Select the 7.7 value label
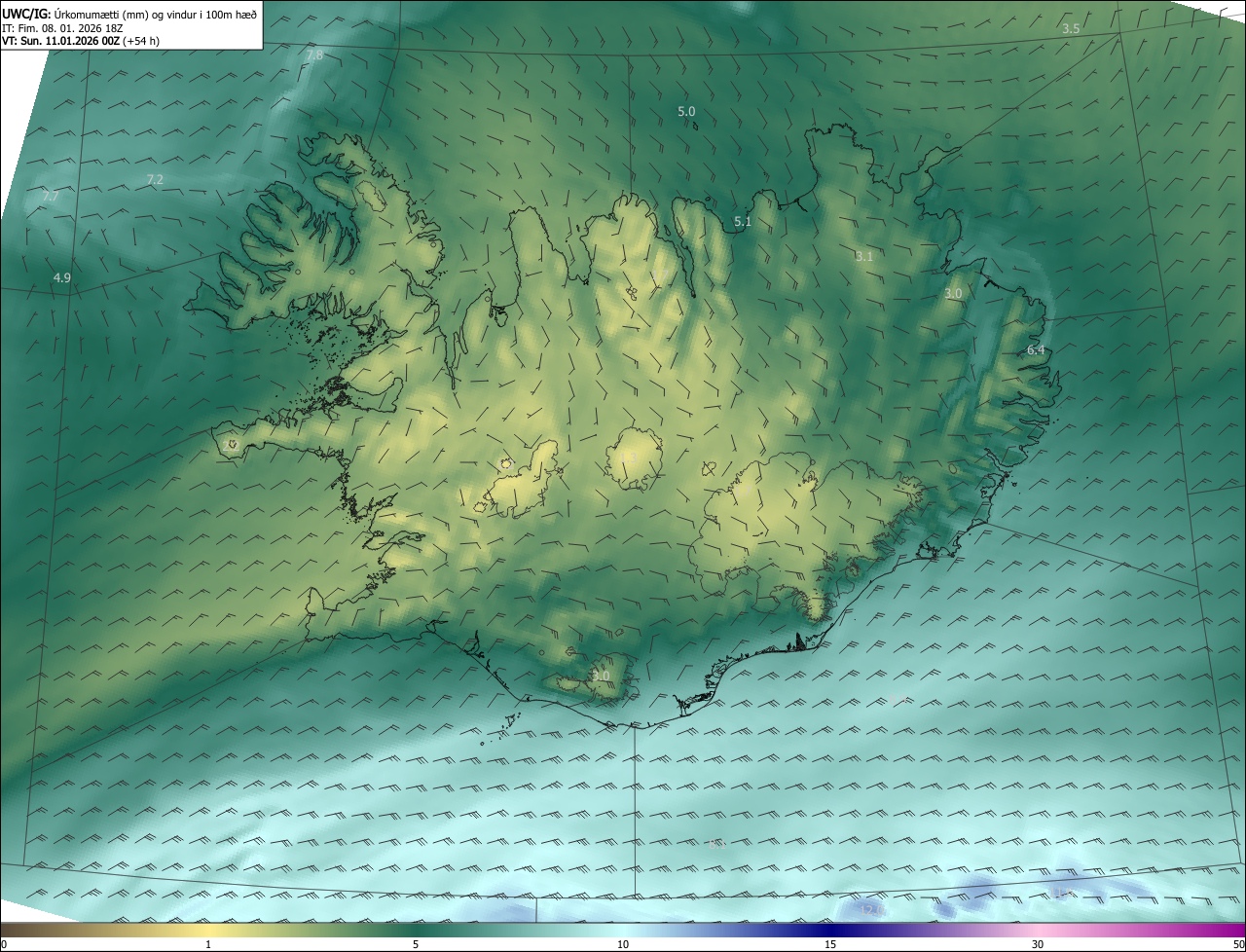 click(x=51, y=196)
